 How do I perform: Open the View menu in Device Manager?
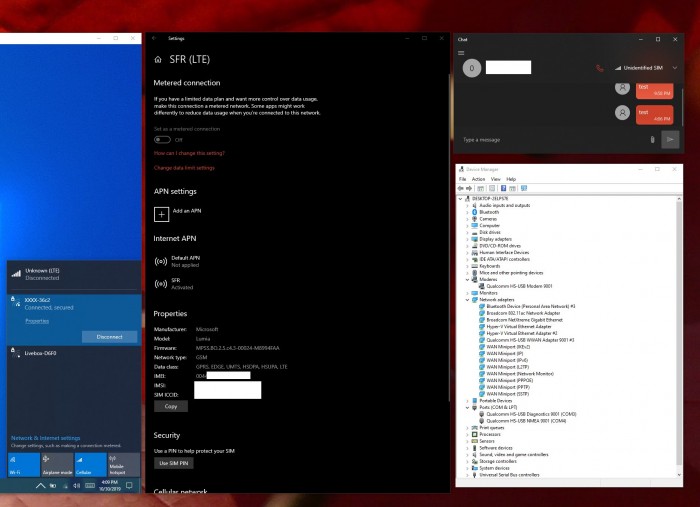click(495, 179)
